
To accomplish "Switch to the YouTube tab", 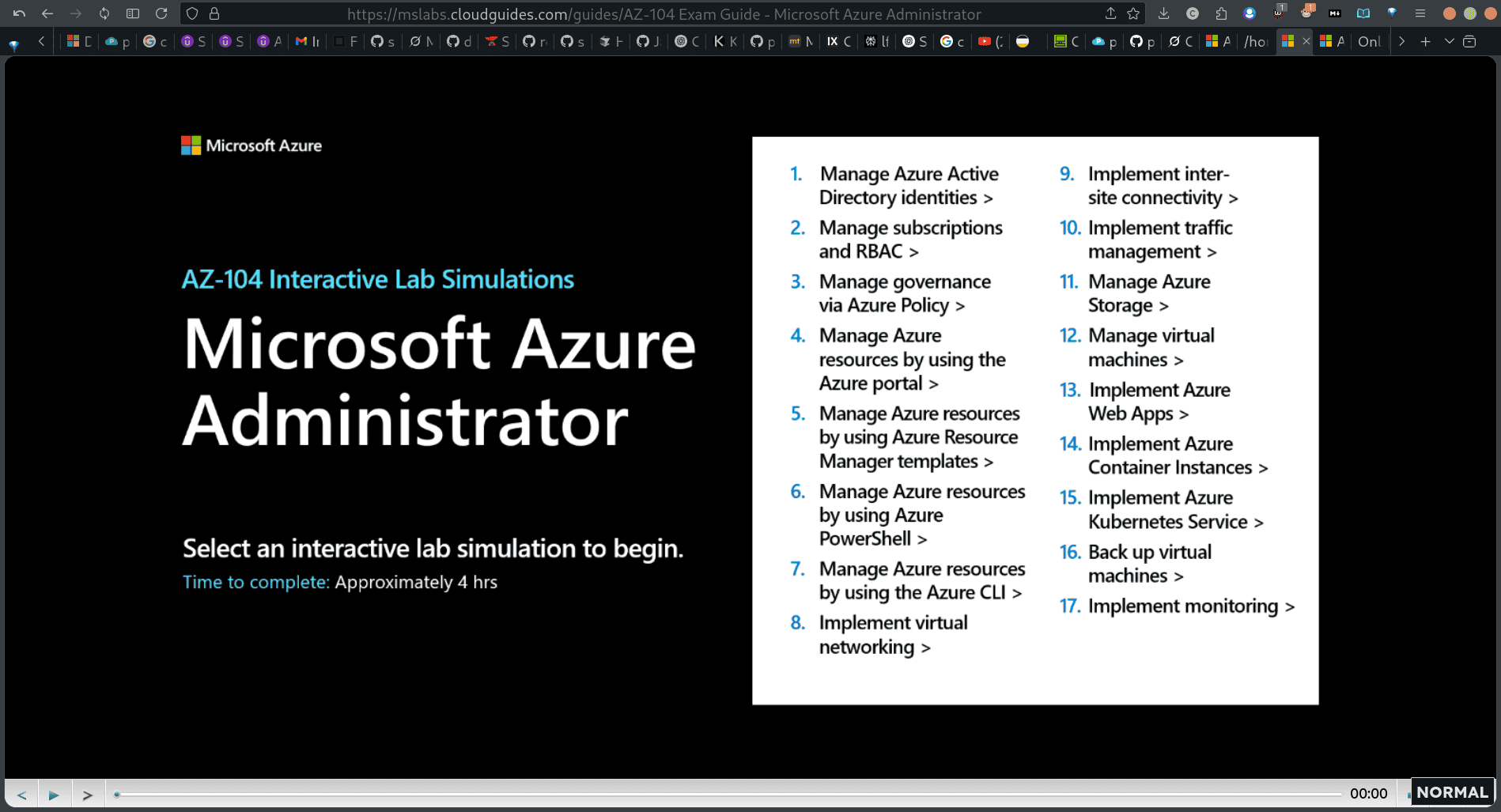I will (x=990, y=42).
